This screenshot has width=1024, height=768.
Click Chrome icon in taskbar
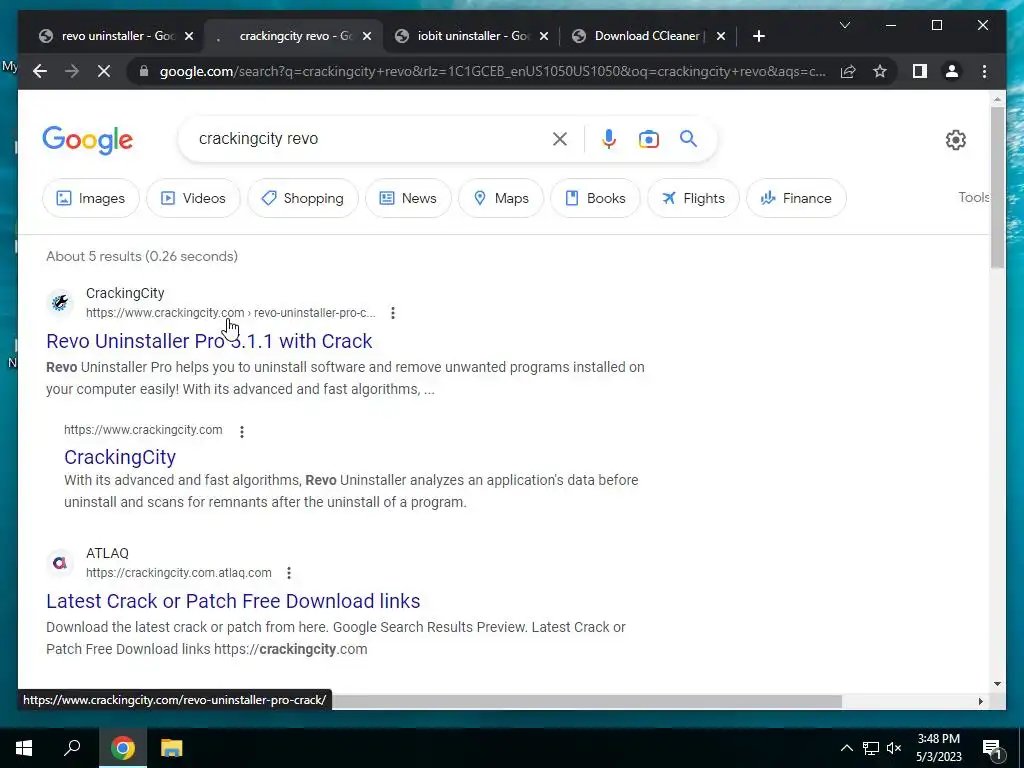(x=122, y=748)
